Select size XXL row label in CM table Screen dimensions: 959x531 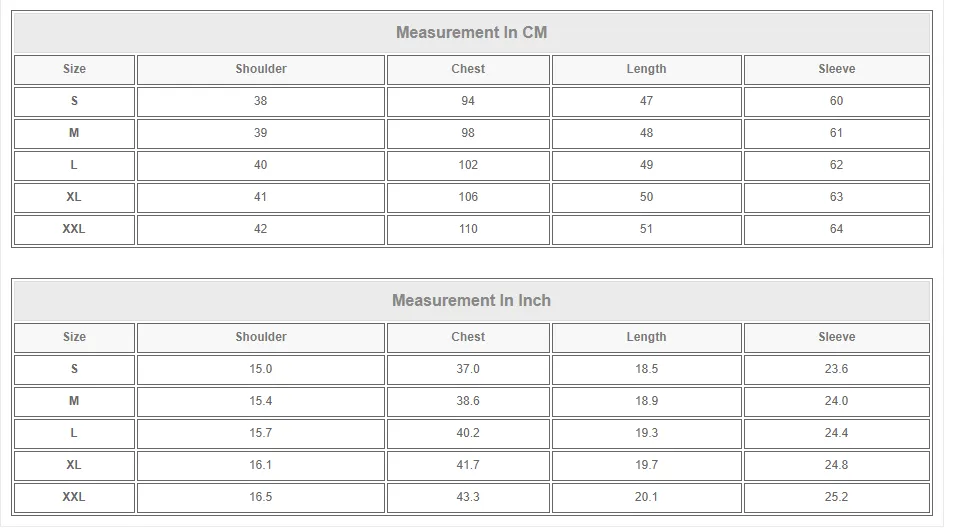(74, 229)
